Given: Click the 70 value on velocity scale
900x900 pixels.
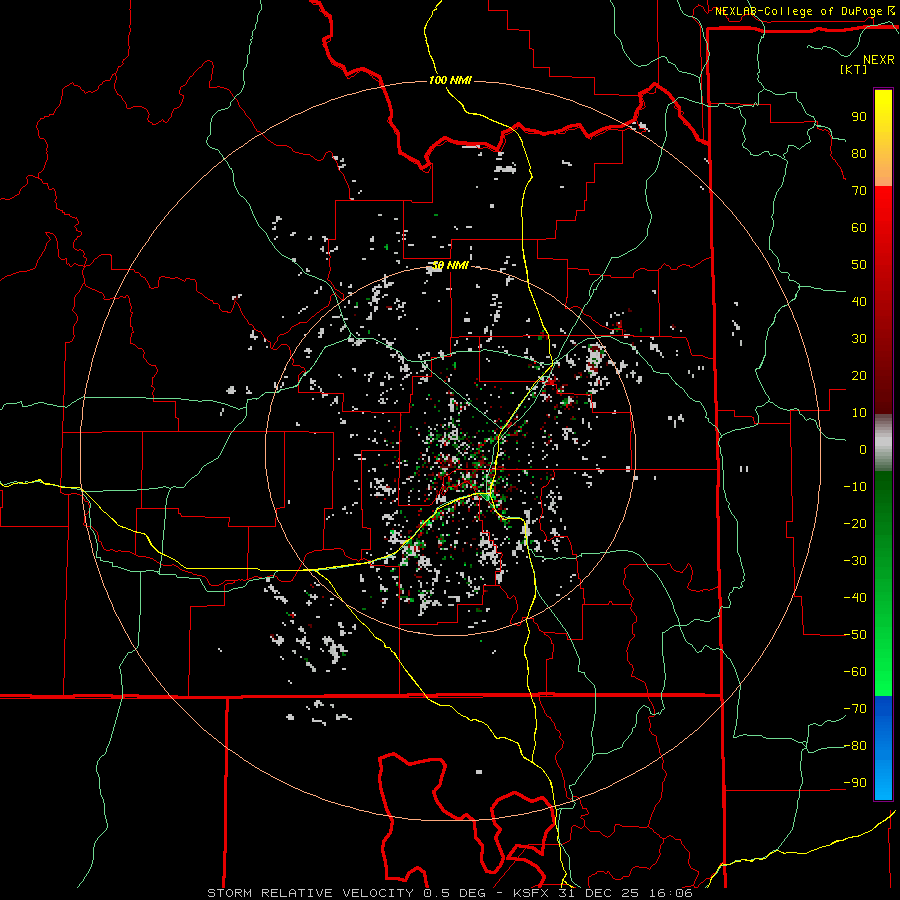Looking at the screenshot, I should [x=859, y=191].
